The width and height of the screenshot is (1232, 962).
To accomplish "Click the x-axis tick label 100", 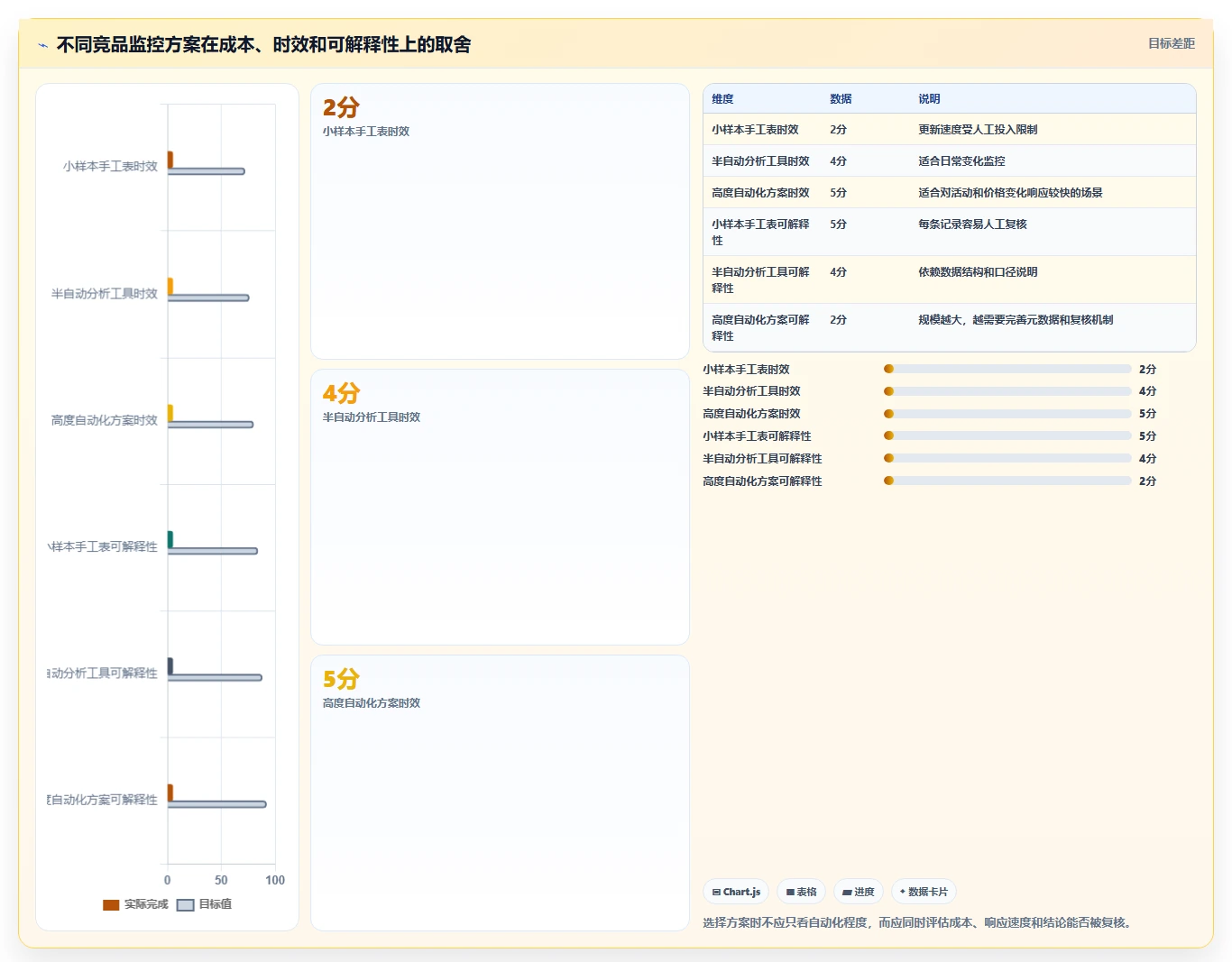I will pos(275,880).
